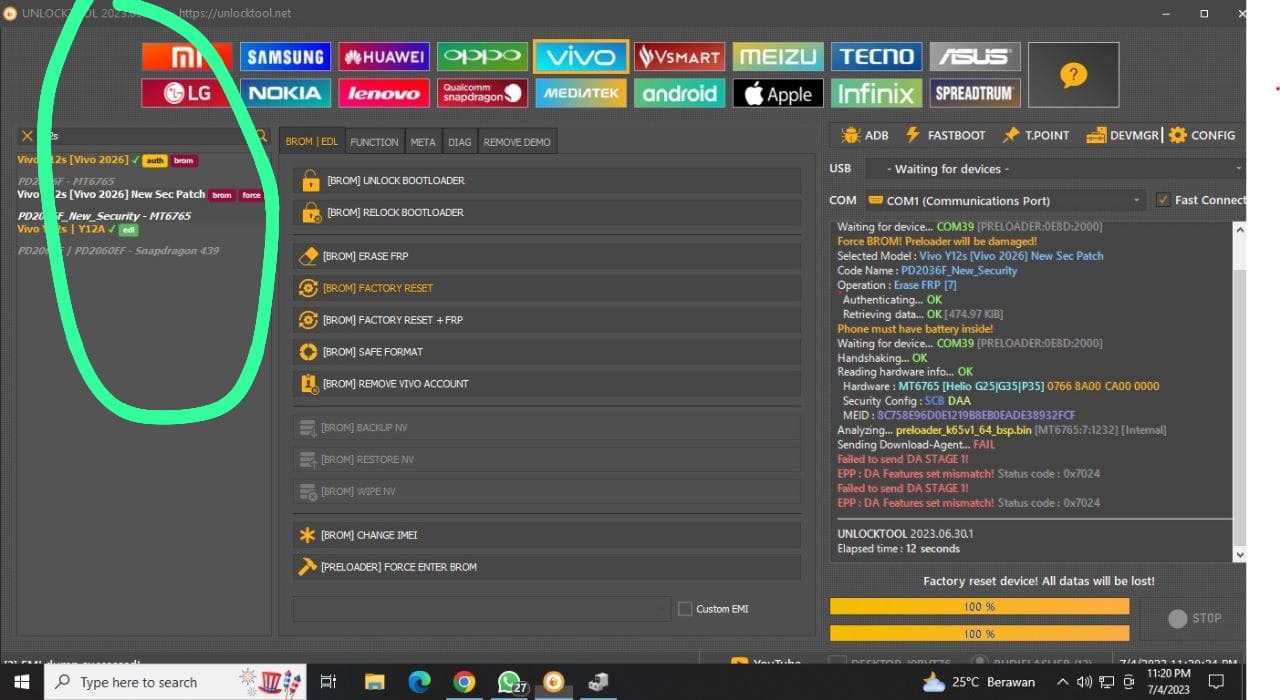Select the Android brand logo
The height and width of the screenshot is (700, 1280).
point(680,93)
